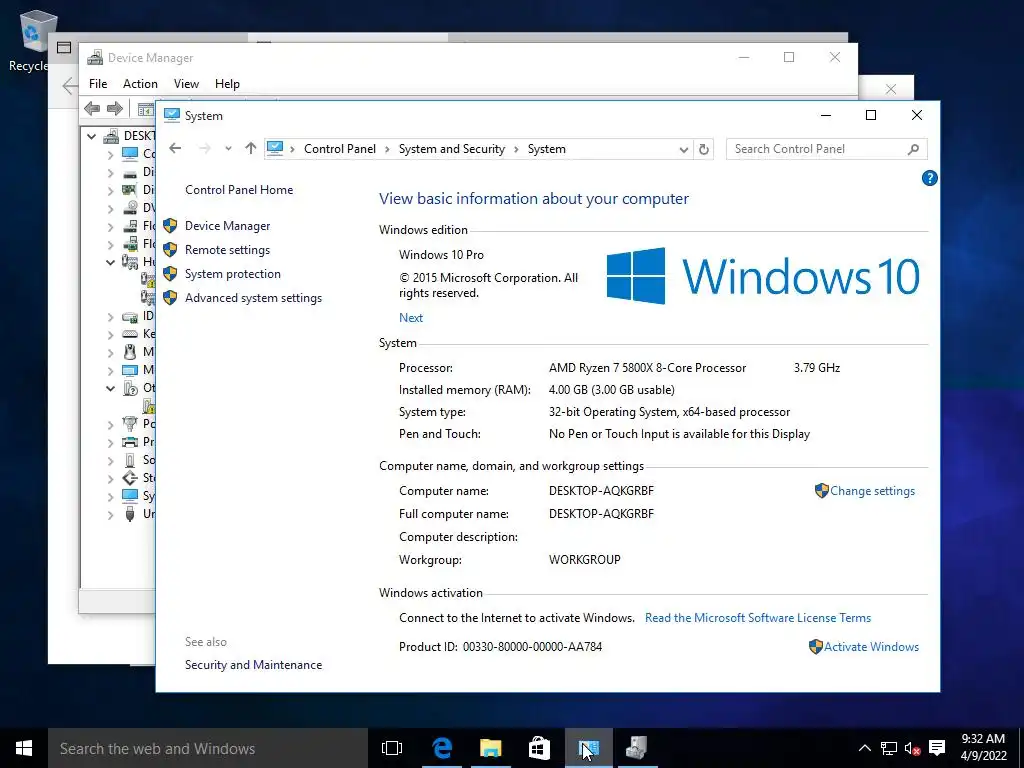This screenshot has width=1024, height=768.
Task: Click the '4.00 GB (3.00 GB usable)' memory value
Action: (611, 391)
